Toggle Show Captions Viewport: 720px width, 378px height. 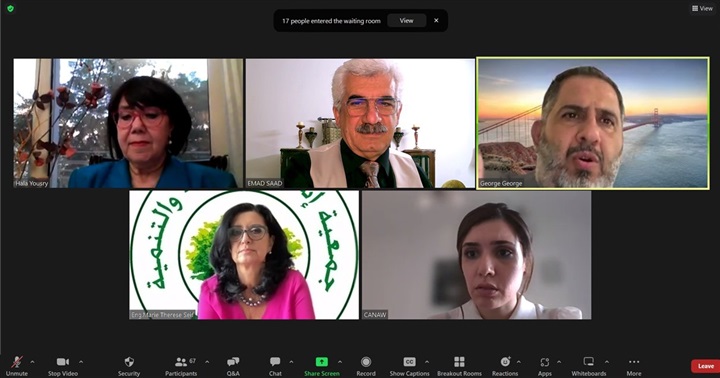pos(409,366)
